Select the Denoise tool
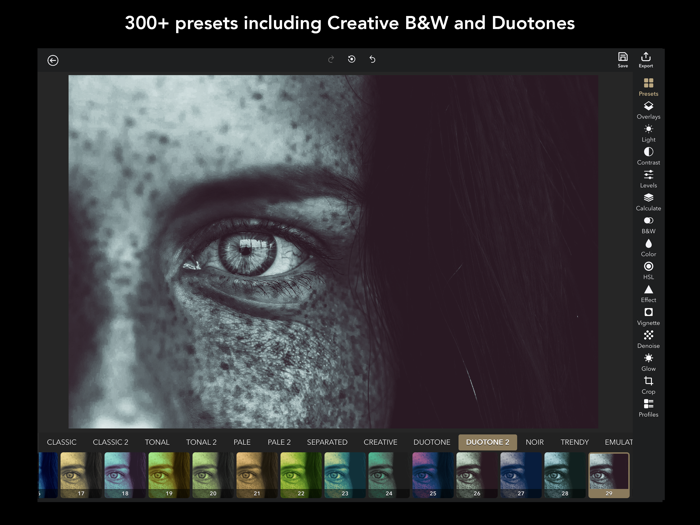The image size is (700, 525). click(648, 339)
